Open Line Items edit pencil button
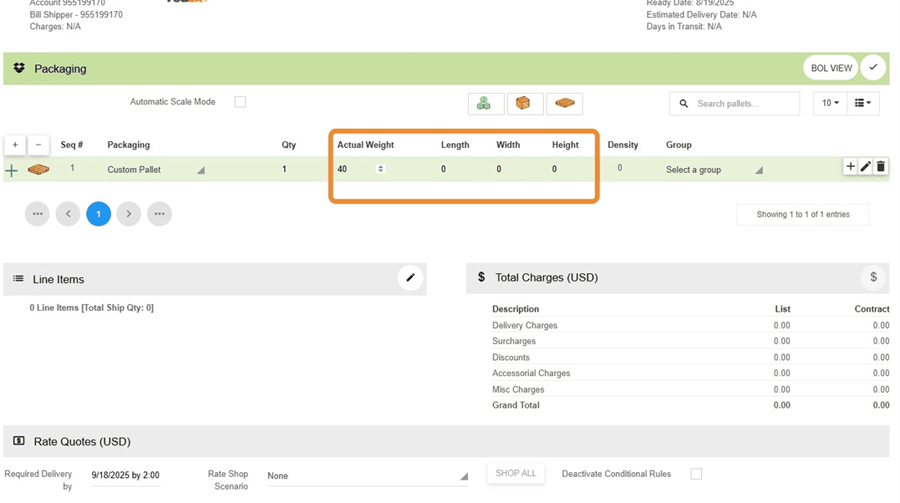The width and height of the screenshot is (900, 503). [x=410, y=278]
